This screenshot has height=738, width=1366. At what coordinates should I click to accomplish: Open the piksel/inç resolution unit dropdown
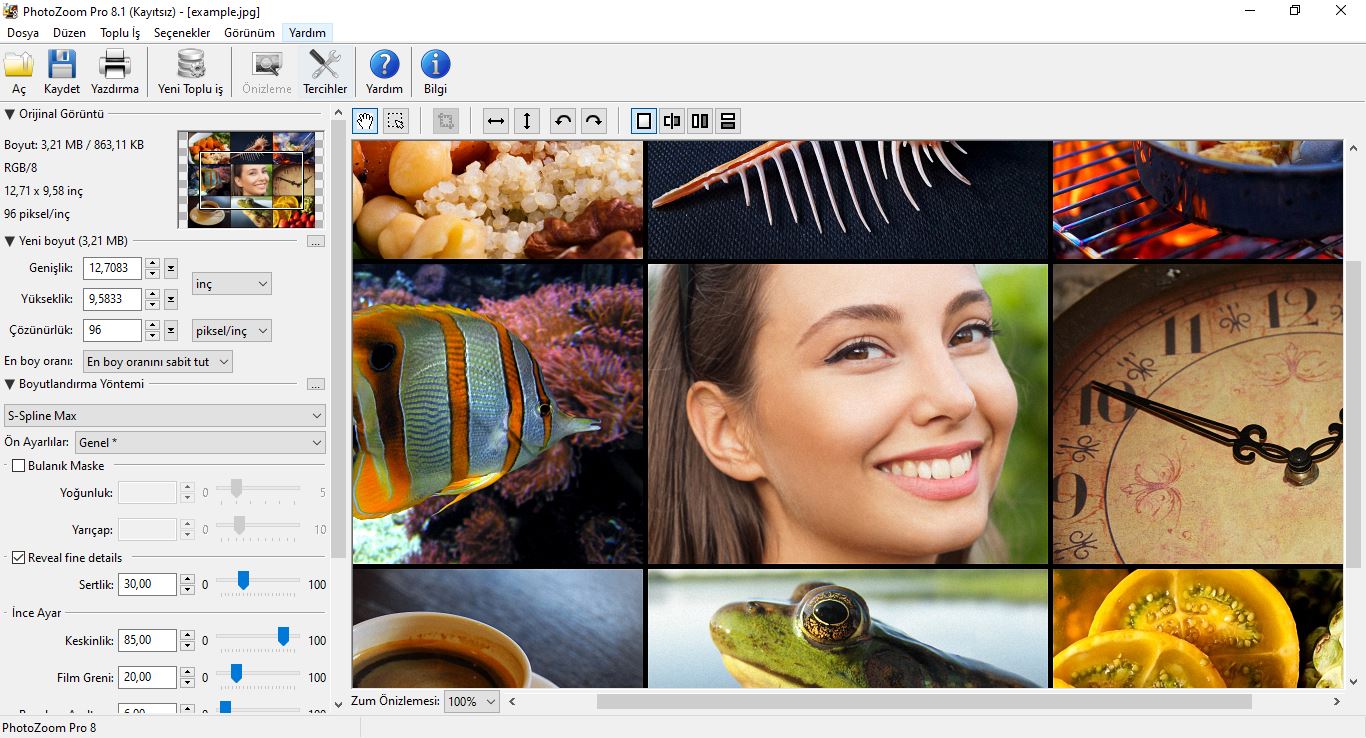(x=231, y=330)
